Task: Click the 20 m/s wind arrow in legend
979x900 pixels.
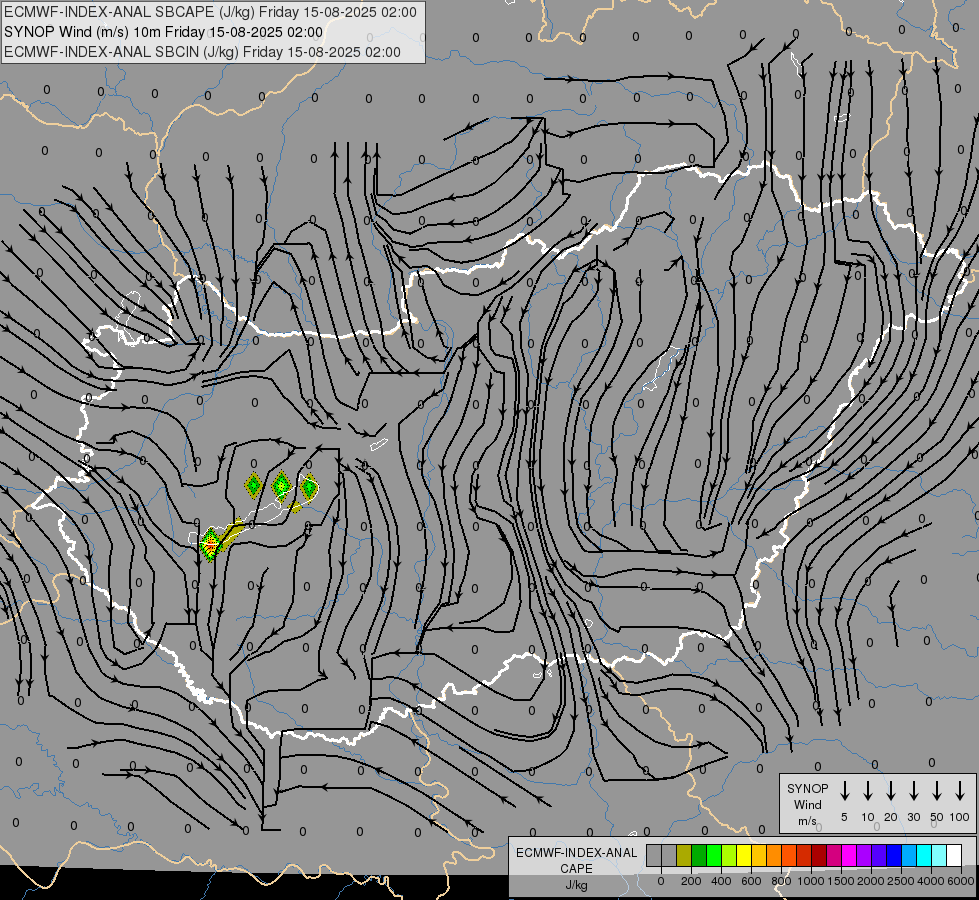Action: [890, 791]
